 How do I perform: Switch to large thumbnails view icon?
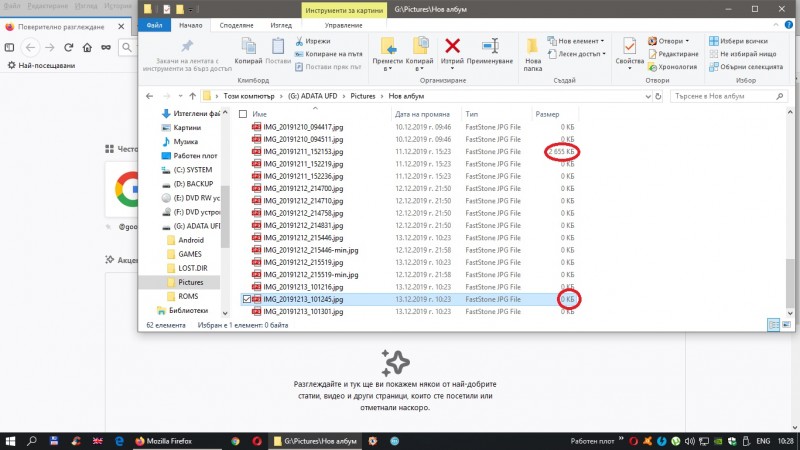pyautogui.click(x=786, y=325)
